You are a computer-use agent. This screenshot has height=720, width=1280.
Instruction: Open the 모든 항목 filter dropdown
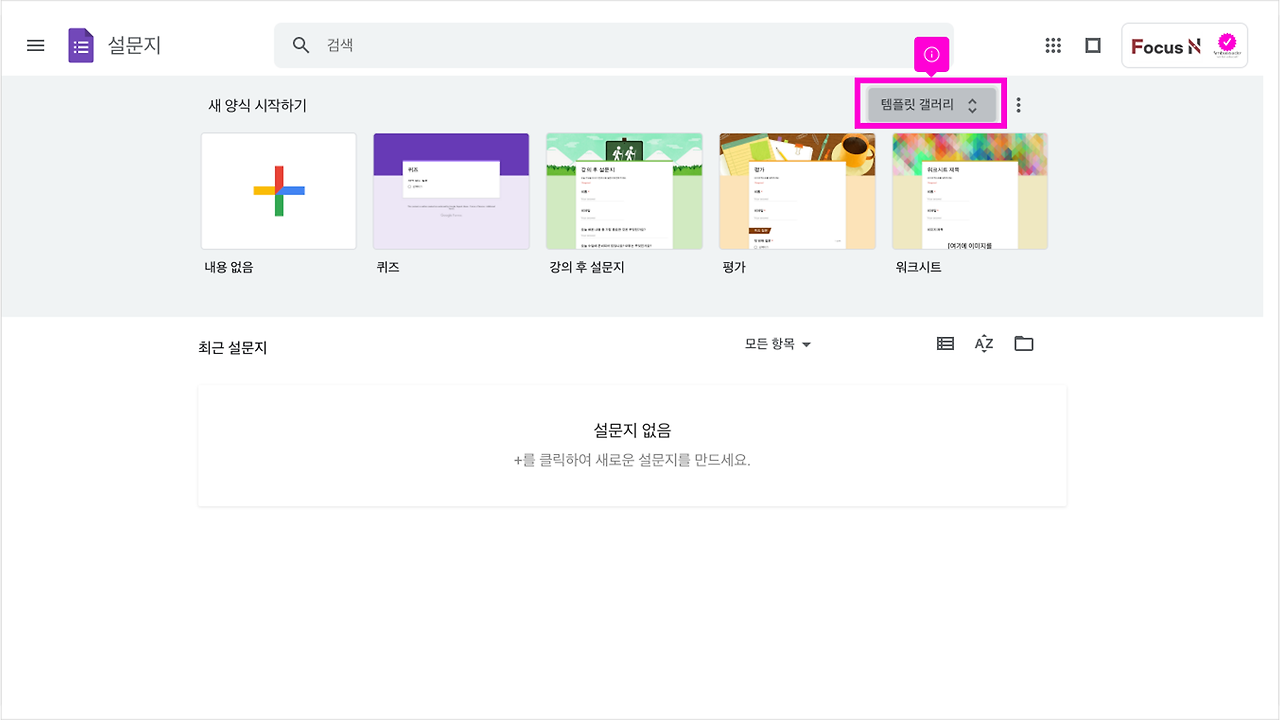[778, 344]
